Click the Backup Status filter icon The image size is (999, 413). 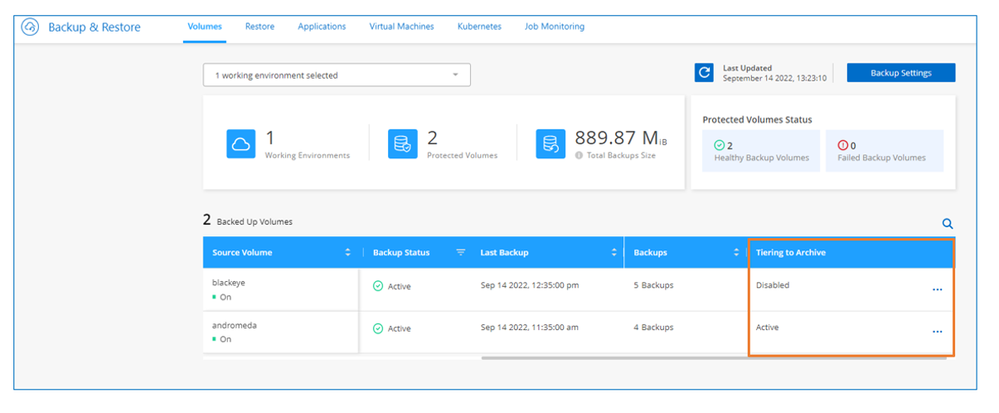461,253
